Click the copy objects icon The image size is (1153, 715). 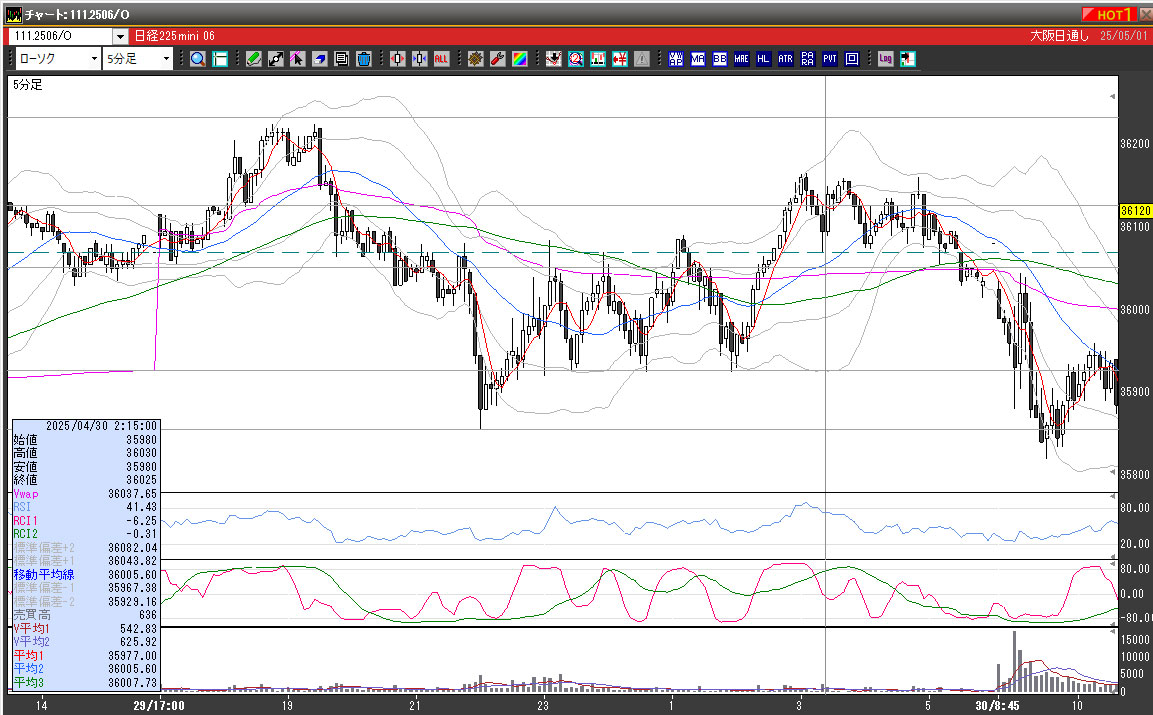click(x=341, y=59)
